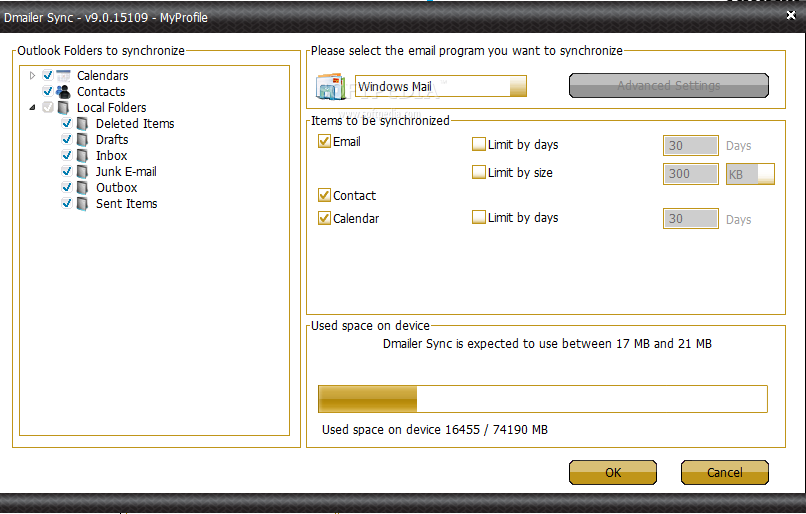The height and width of the screenshot is (514, 806).
Task: Uncheck the Junk E-mail checkbox
Action: pyautogui.click(x=67, y=171)
